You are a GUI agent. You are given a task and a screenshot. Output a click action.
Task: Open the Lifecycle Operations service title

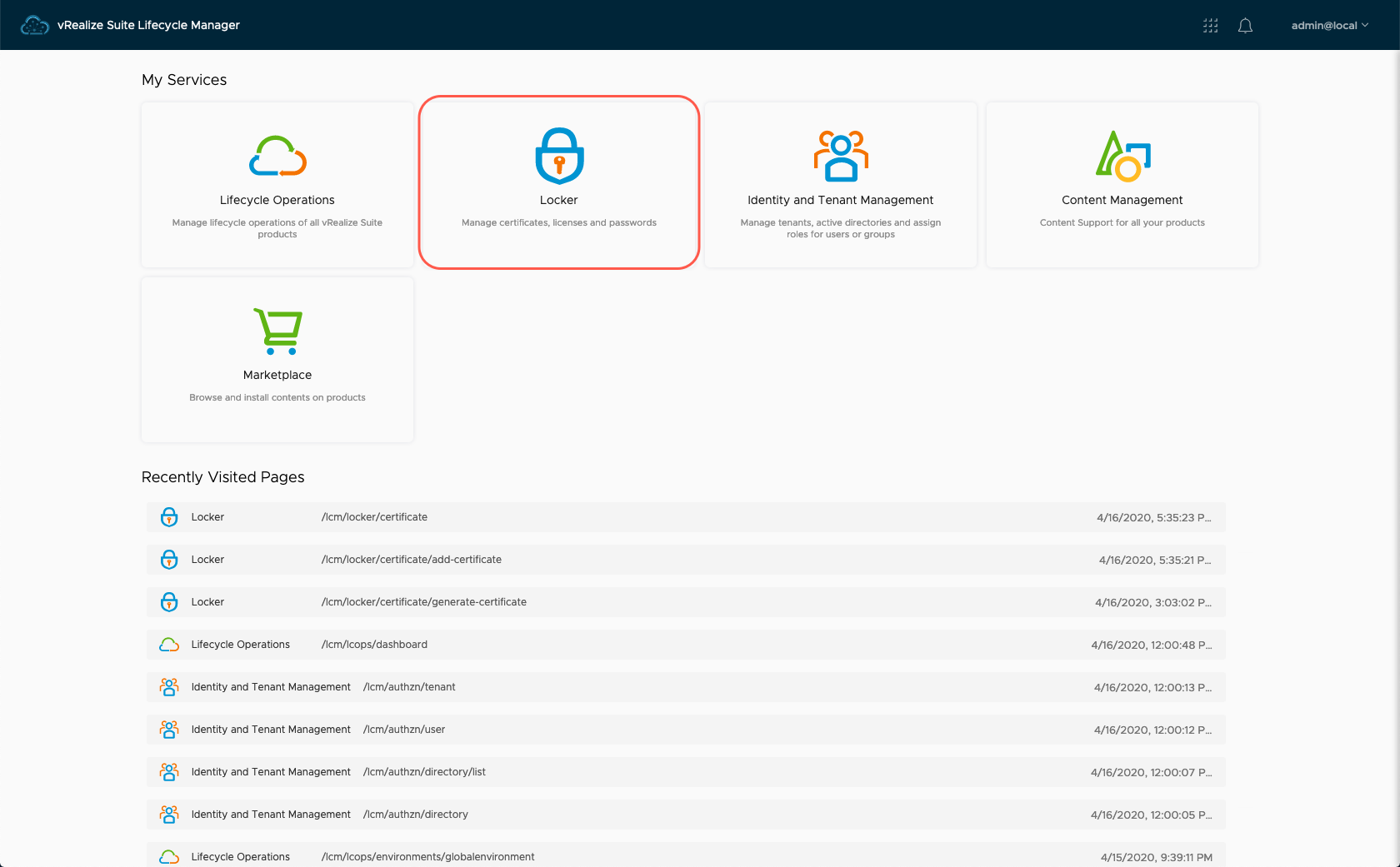coord(277,200)
